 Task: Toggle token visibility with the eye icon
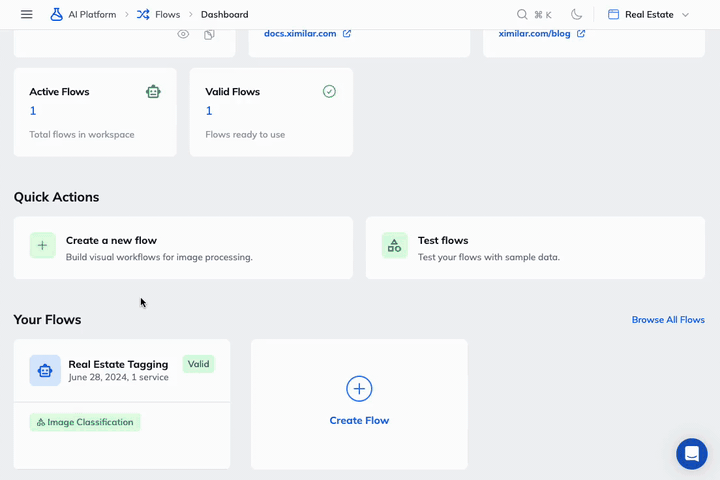(183, 34)
